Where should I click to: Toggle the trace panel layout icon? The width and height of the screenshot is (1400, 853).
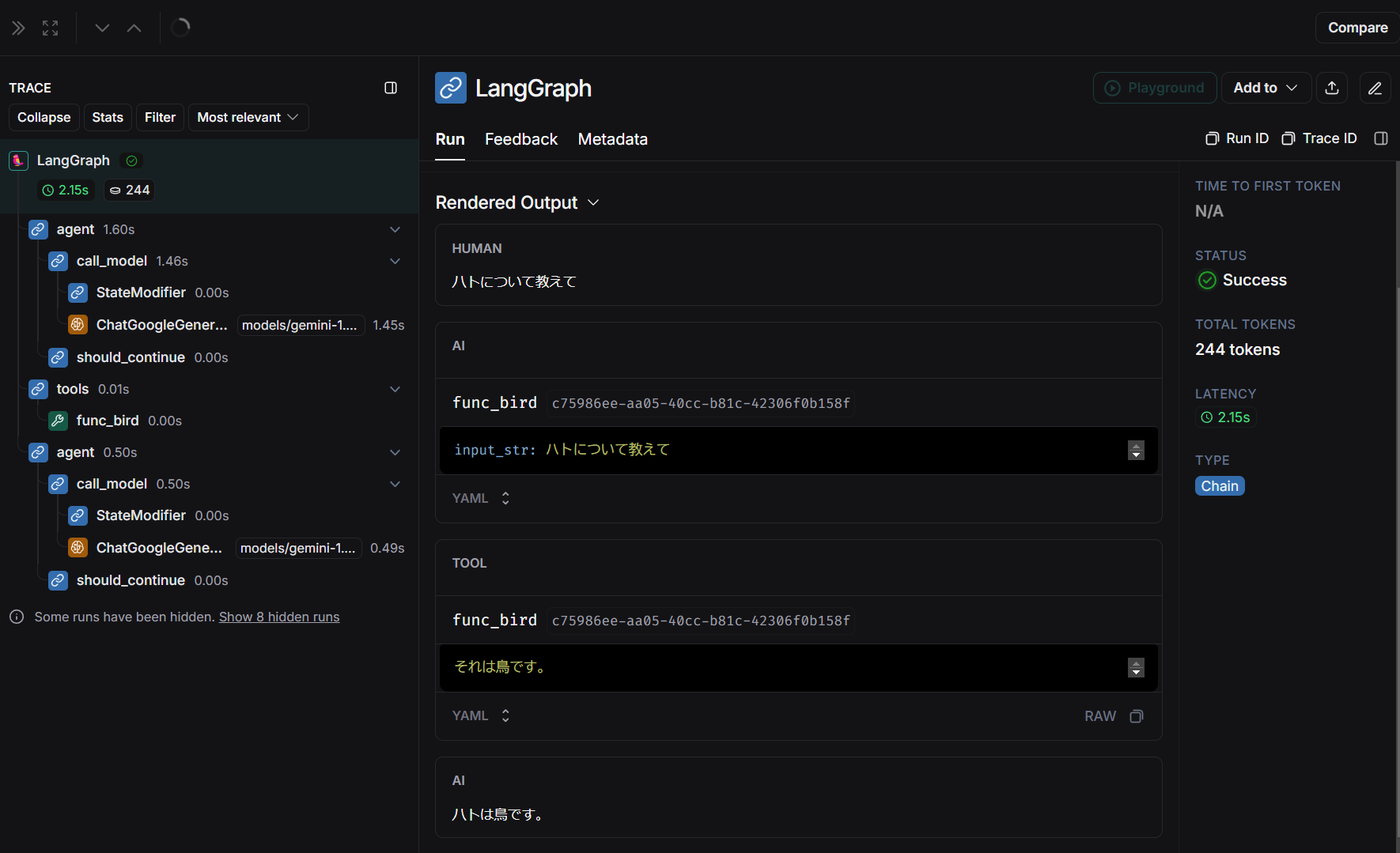(391, 88)
